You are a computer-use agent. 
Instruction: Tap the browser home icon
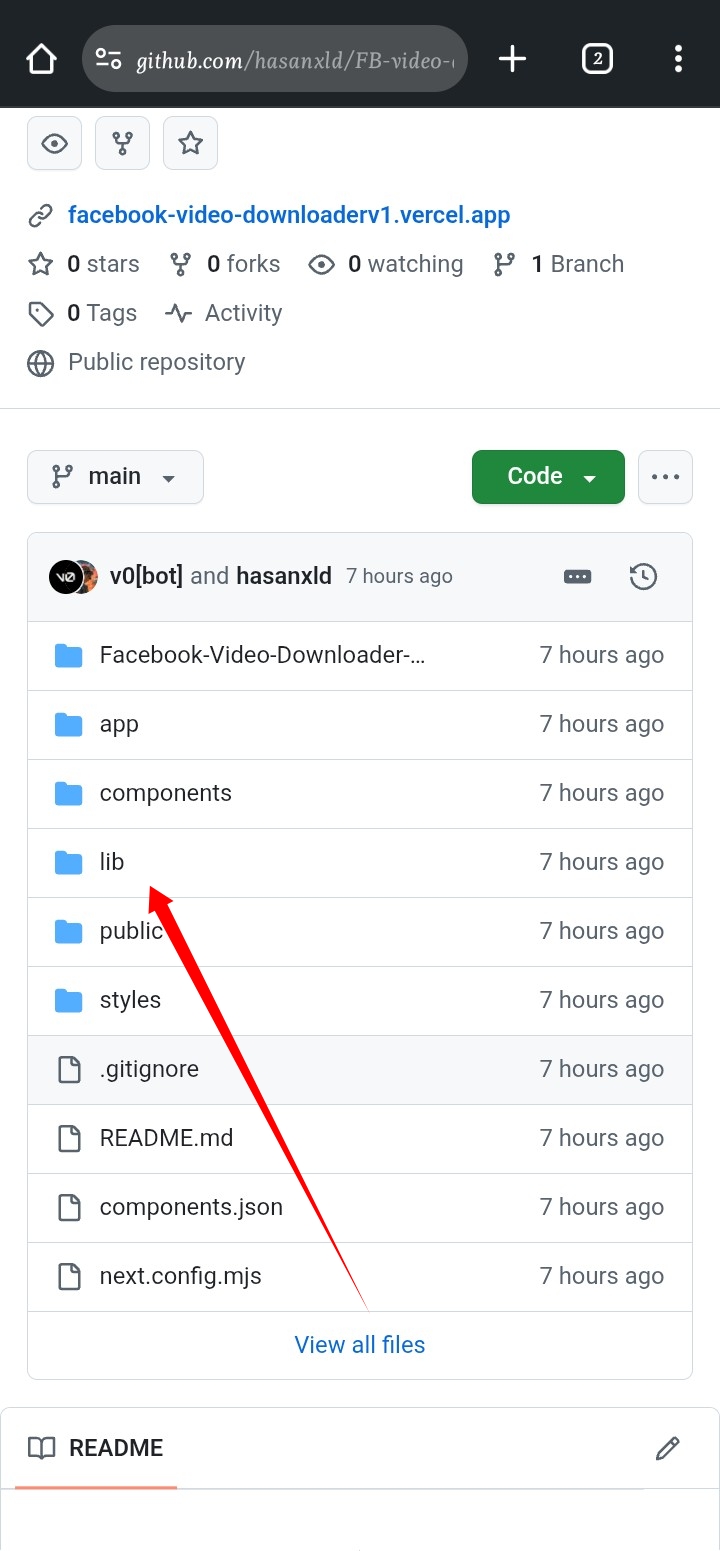[x=41, y=60]
